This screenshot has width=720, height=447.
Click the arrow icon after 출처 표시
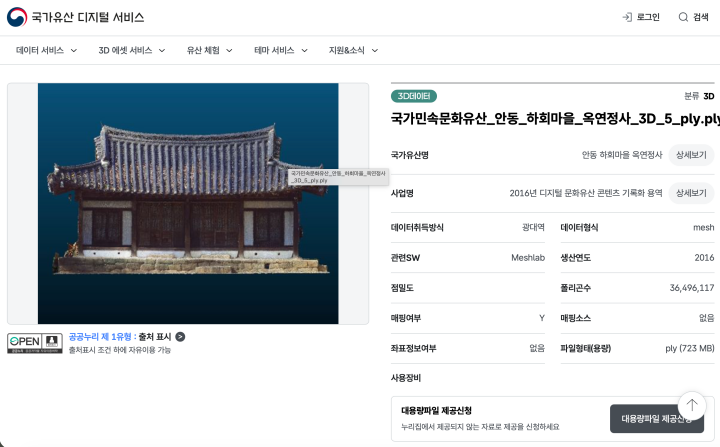[180, 337]
